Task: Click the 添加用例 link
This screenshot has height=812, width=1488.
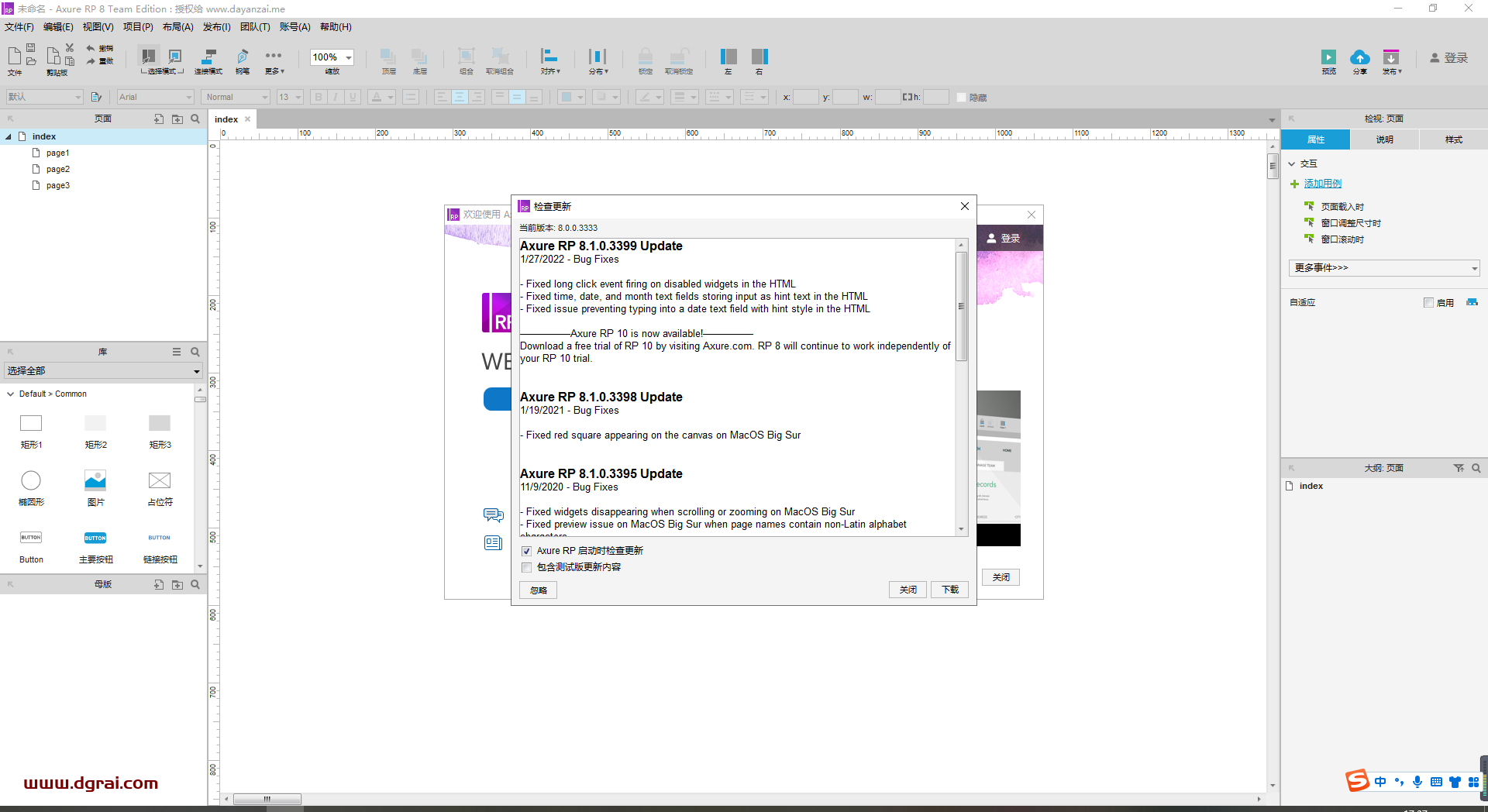Action: [1323, 184]
